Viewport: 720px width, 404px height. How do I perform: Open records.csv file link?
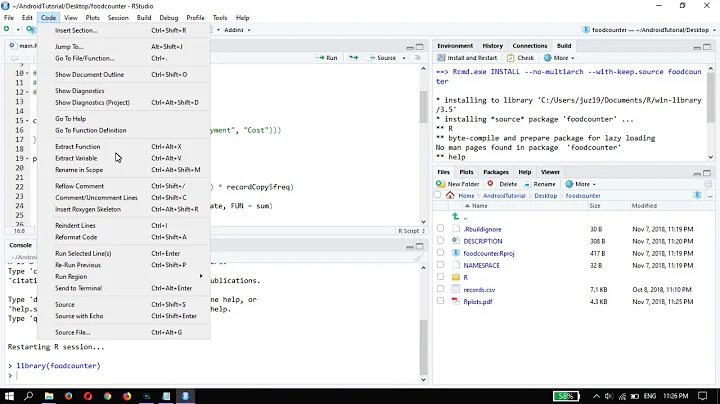pyautogui.click(x=479, y=290)
